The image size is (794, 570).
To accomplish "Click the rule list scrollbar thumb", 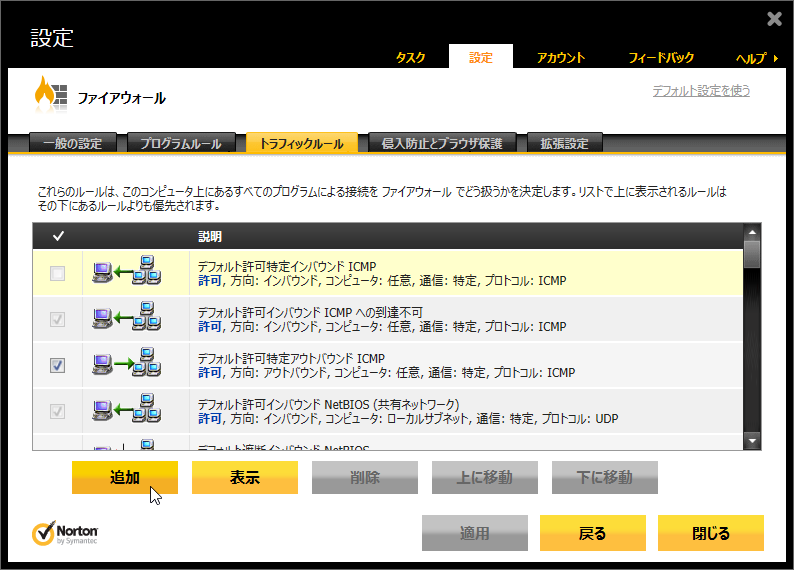I will pyautogui.click(x=752, y=255).
